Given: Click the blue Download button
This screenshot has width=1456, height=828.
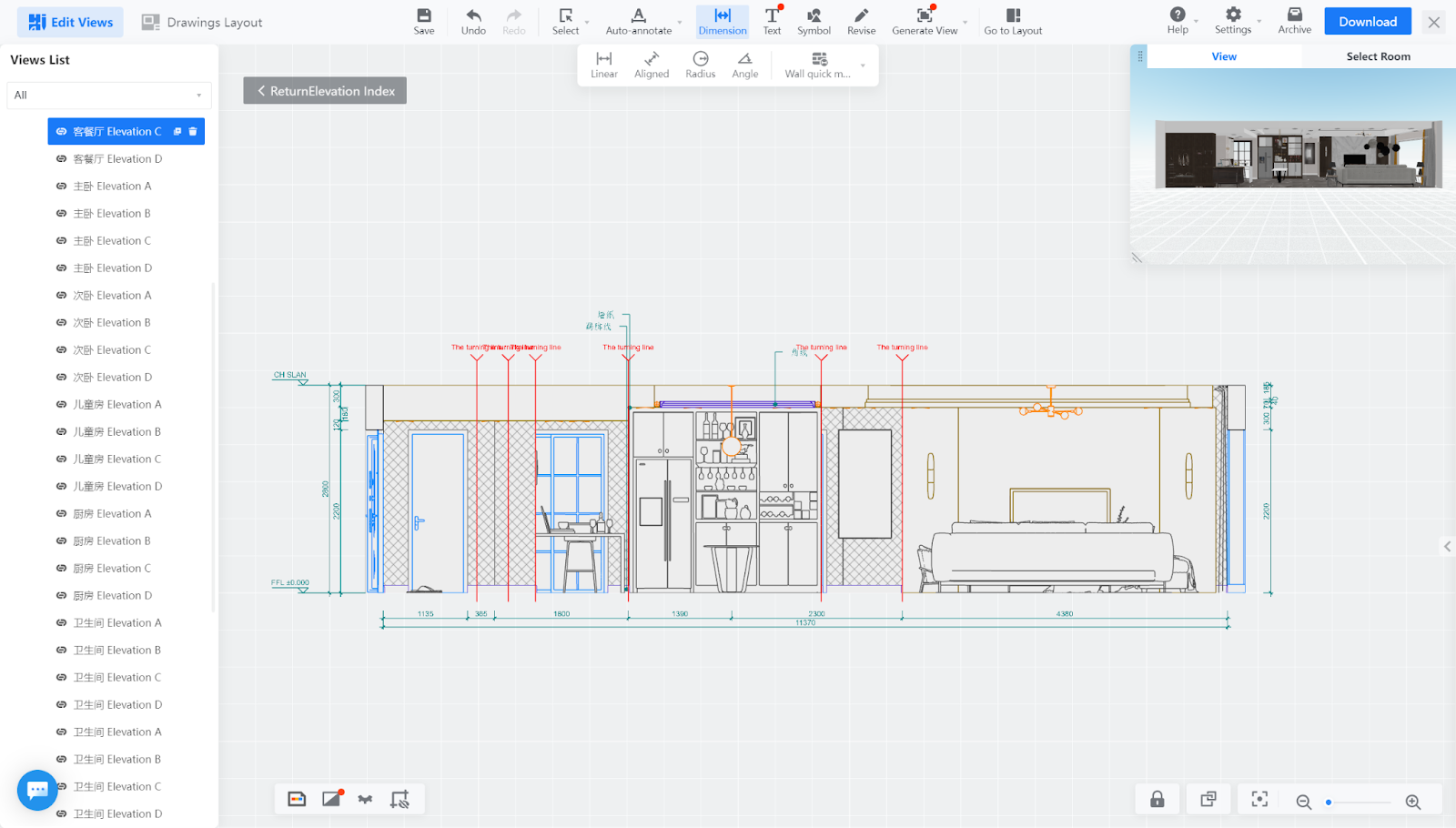Looking at the screenshot, I should (x=1367, y=22).
